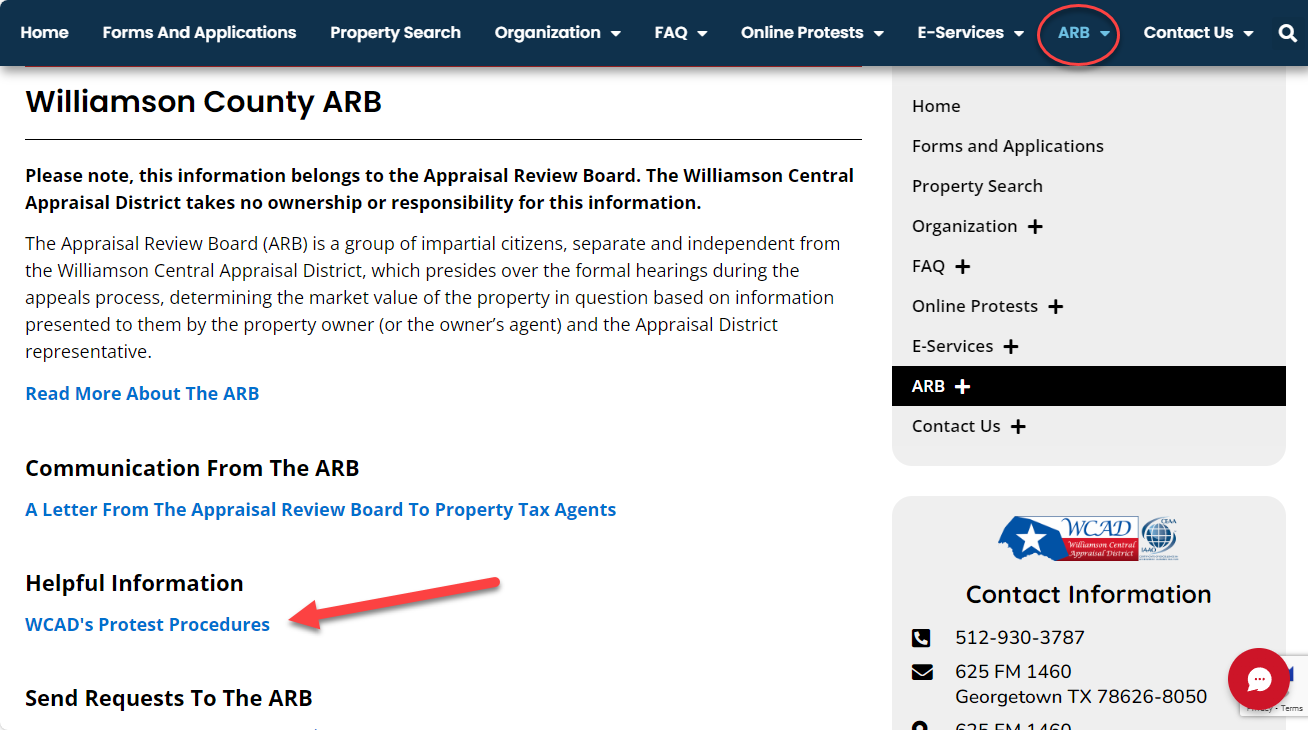Click Send Requests To The ARB heading
1308x730 pixels.
(x=169, y=698)
